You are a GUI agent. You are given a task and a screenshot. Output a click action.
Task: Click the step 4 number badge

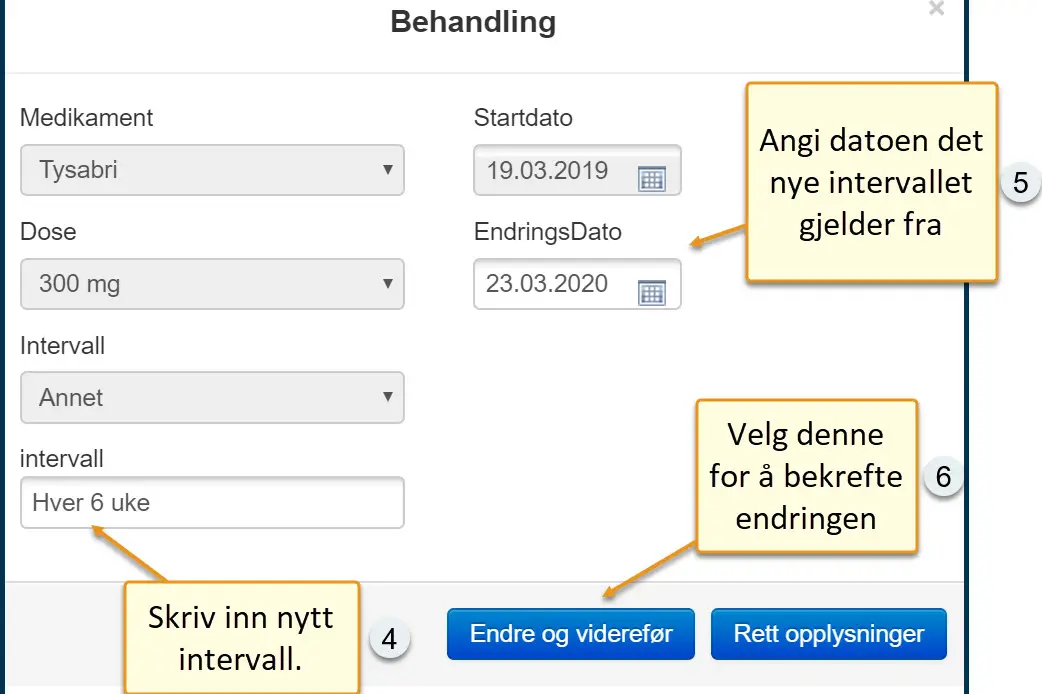click(x=390, y=640)
